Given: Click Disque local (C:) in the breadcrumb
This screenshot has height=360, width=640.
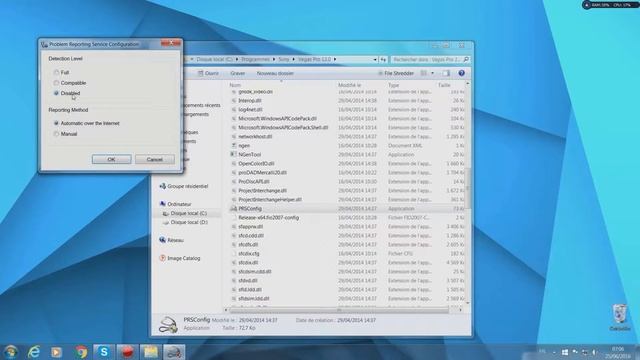Looking at the screenshot, I should (x=214, y=59).
